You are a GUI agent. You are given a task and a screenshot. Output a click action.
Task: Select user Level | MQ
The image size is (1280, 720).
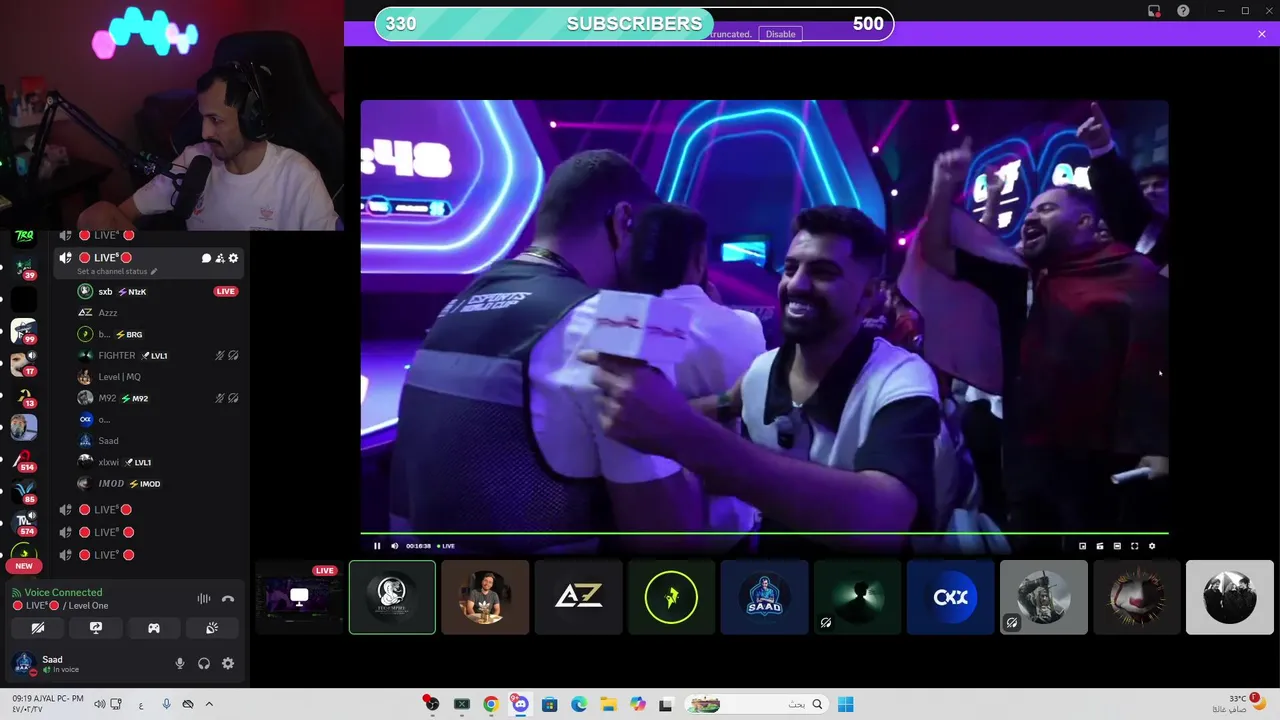pyautogui.click(x=159, y=377)
